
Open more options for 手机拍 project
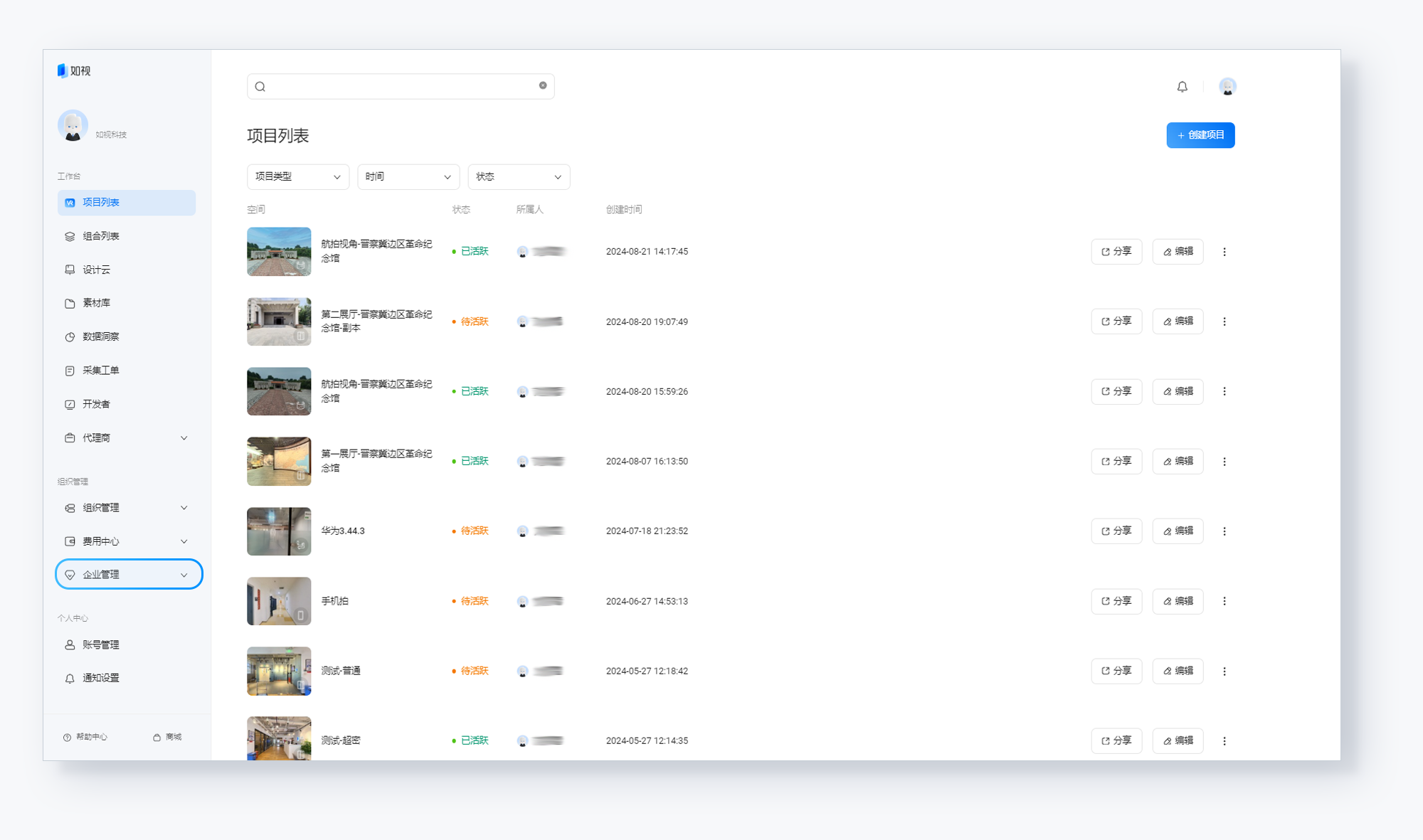click(1224, 601)
